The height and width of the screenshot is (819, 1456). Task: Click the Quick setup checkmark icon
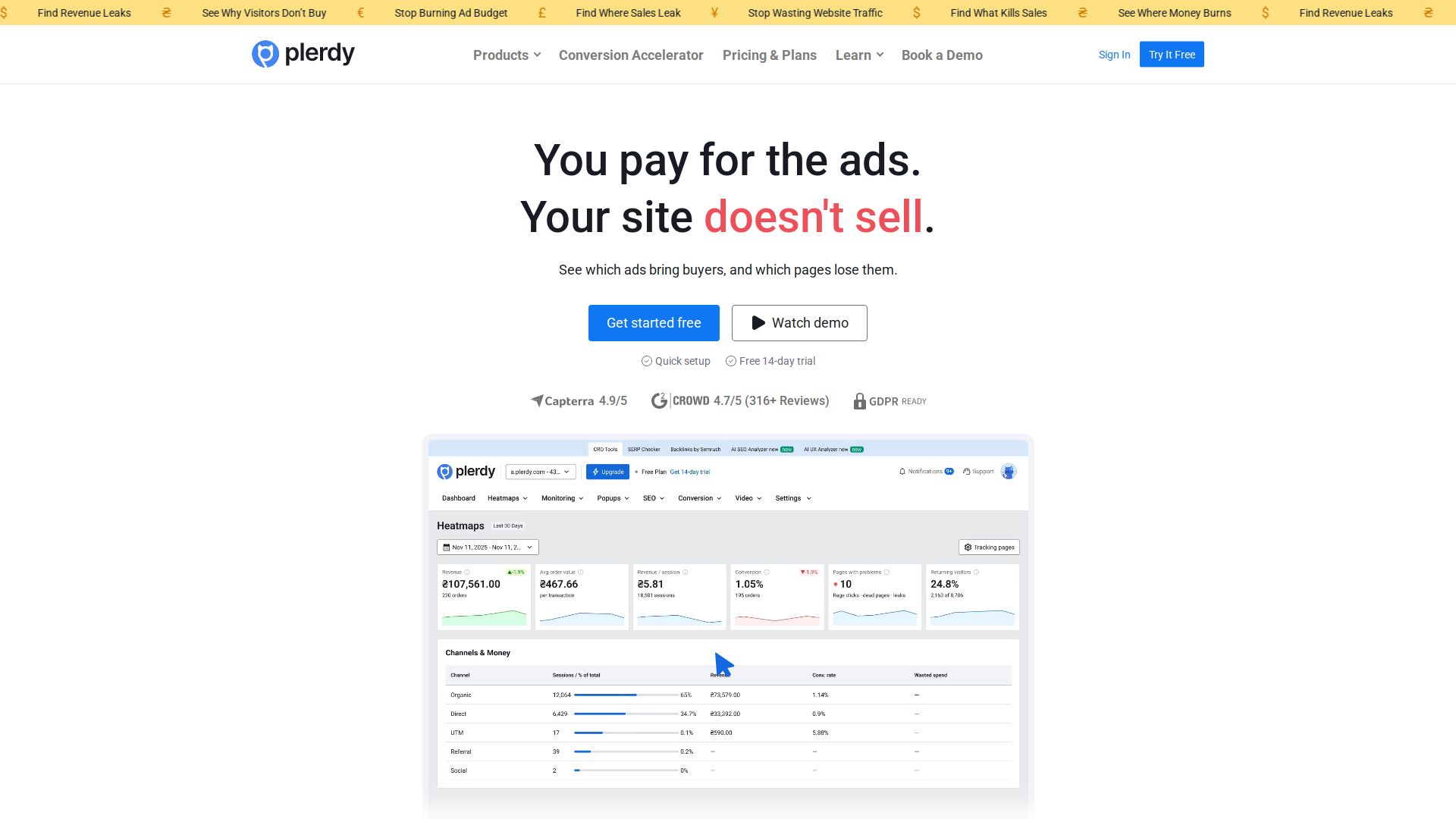click(647, 361)
